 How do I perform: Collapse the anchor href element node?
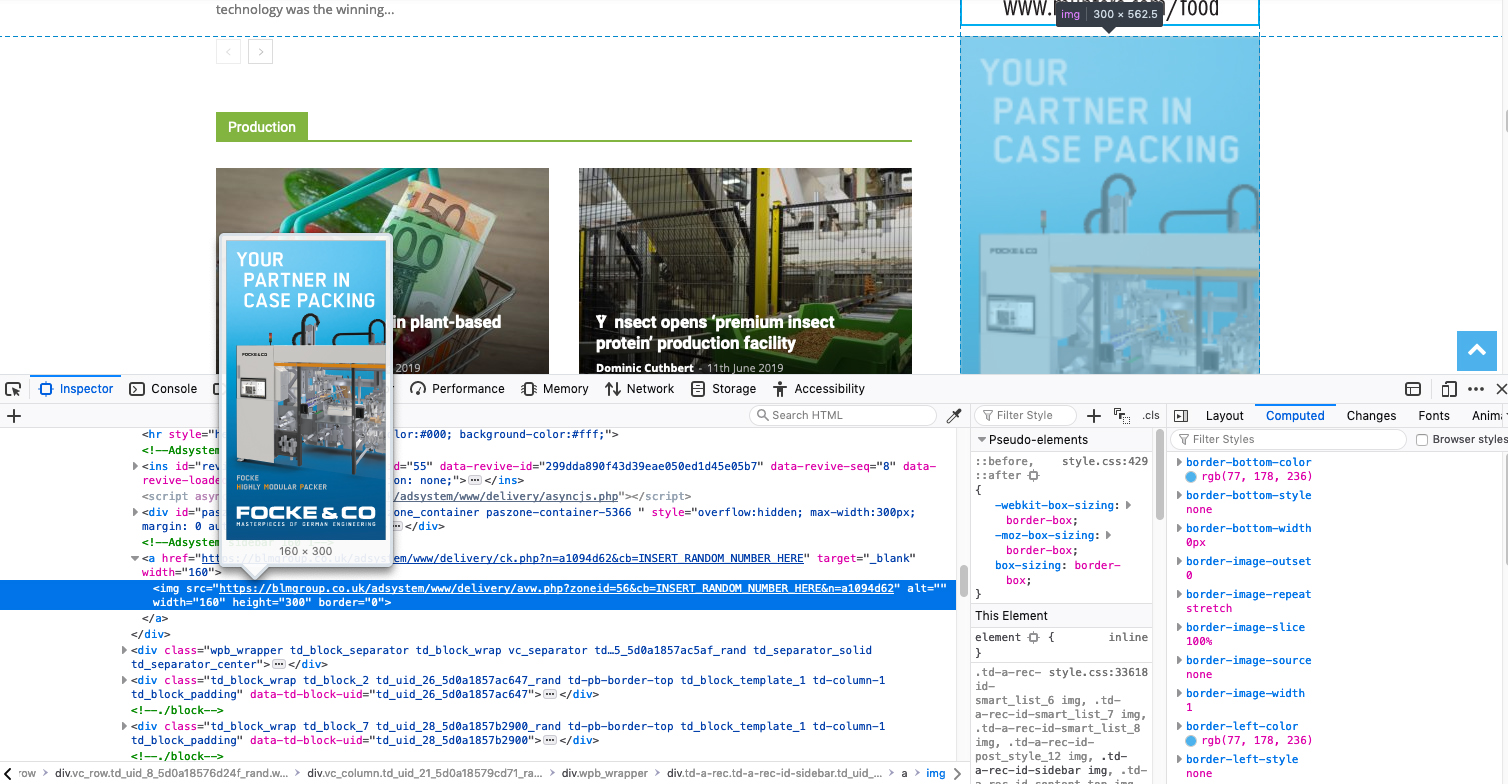136,558
